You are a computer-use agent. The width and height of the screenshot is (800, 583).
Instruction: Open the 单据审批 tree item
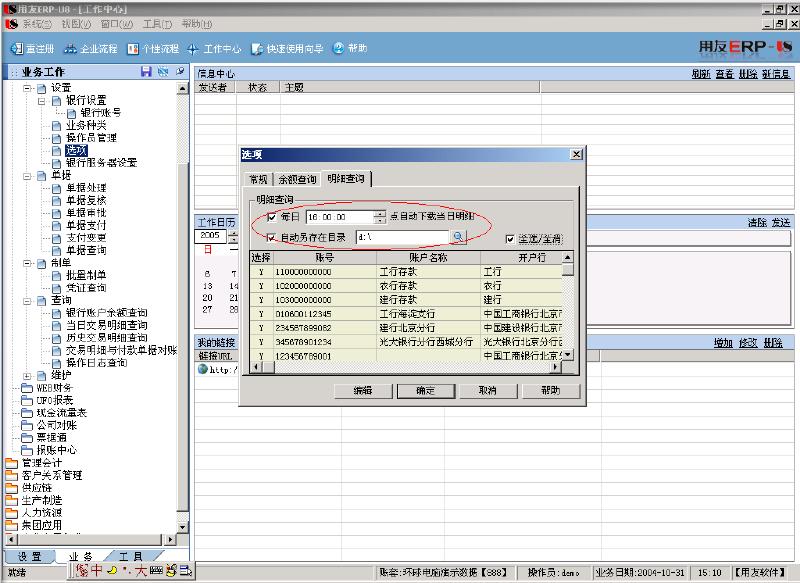(x=86, y=213)
